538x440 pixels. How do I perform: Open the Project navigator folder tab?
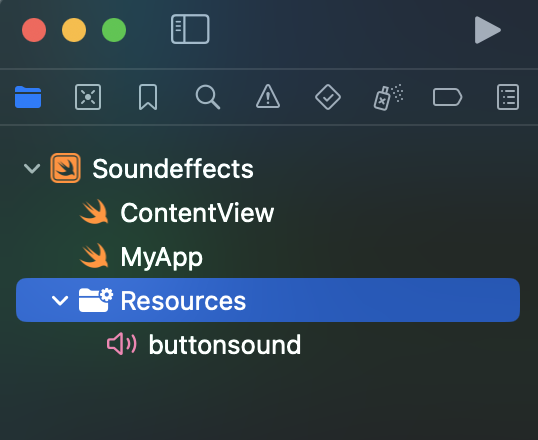pos(28,97)
